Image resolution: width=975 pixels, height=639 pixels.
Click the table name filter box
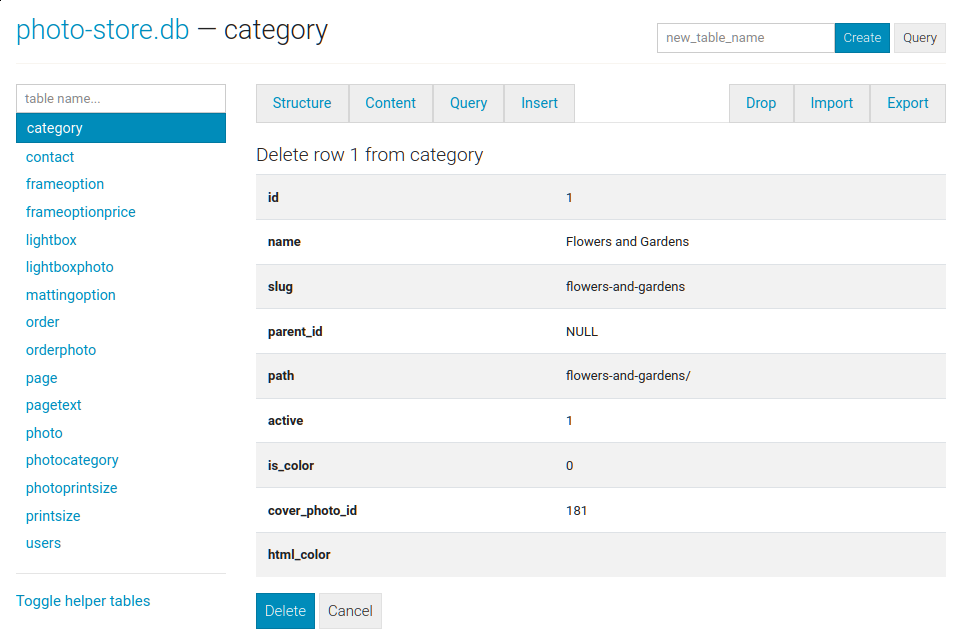[121, 99]
